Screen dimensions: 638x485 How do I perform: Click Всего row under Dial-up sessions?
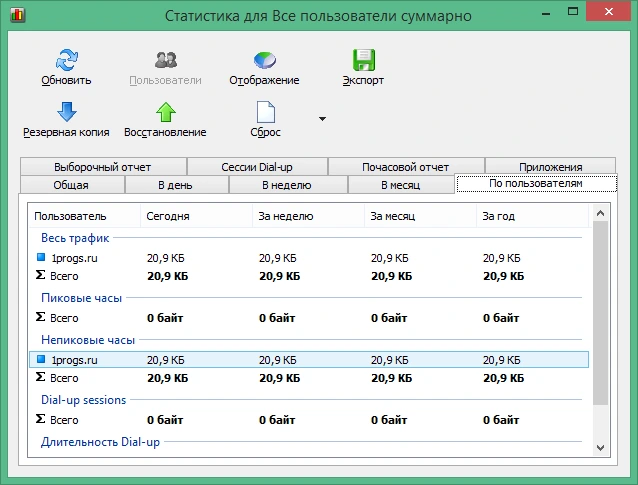[x=309, y=419]
